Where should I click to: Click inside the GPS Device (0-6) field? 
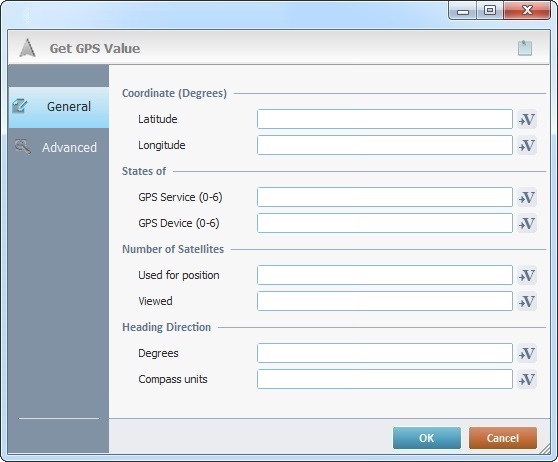(385, 223)
